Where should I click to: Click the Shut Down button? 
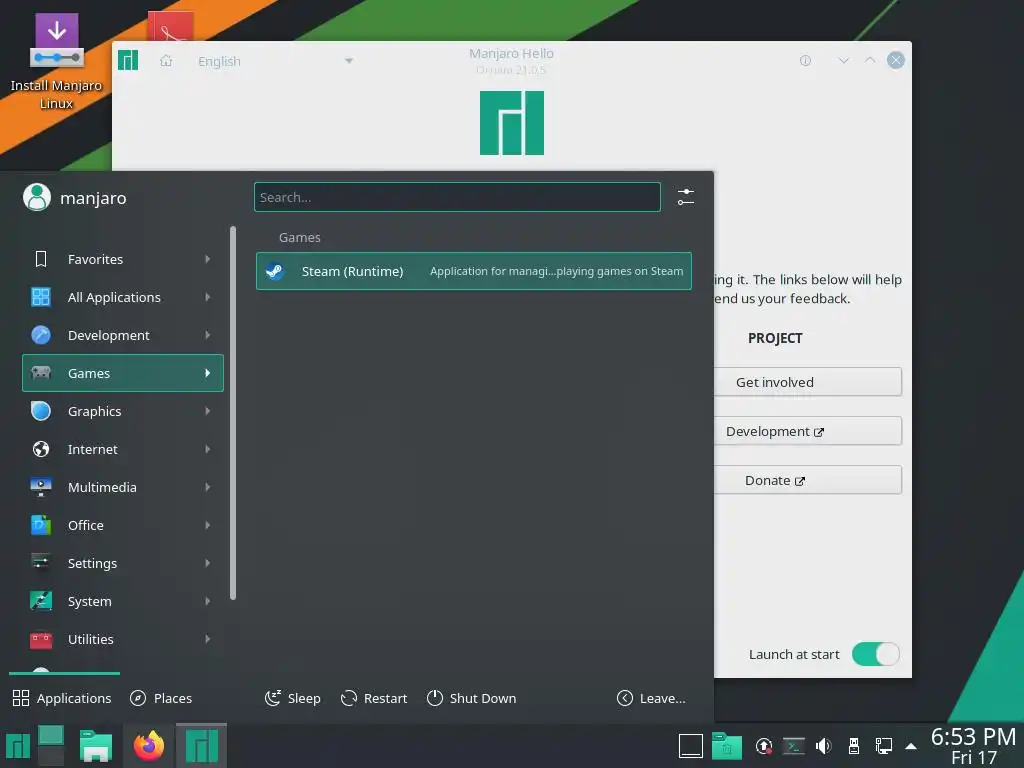(472, 698)
